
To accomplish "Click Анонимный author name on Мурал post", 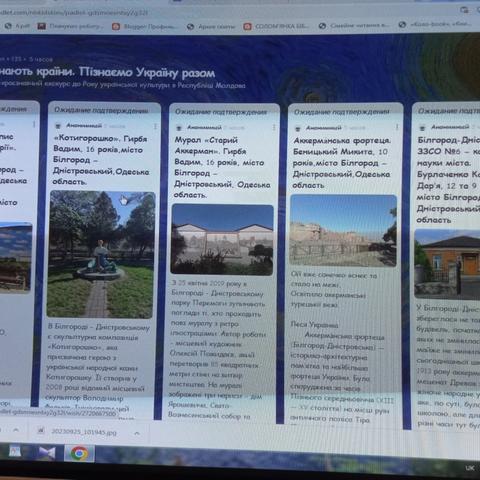I will point(204,127).
